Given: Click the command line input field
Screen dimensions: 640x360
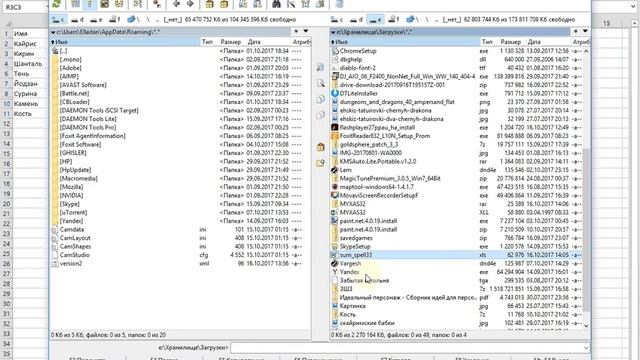Looking at the screenshot, I should (410, 348).
